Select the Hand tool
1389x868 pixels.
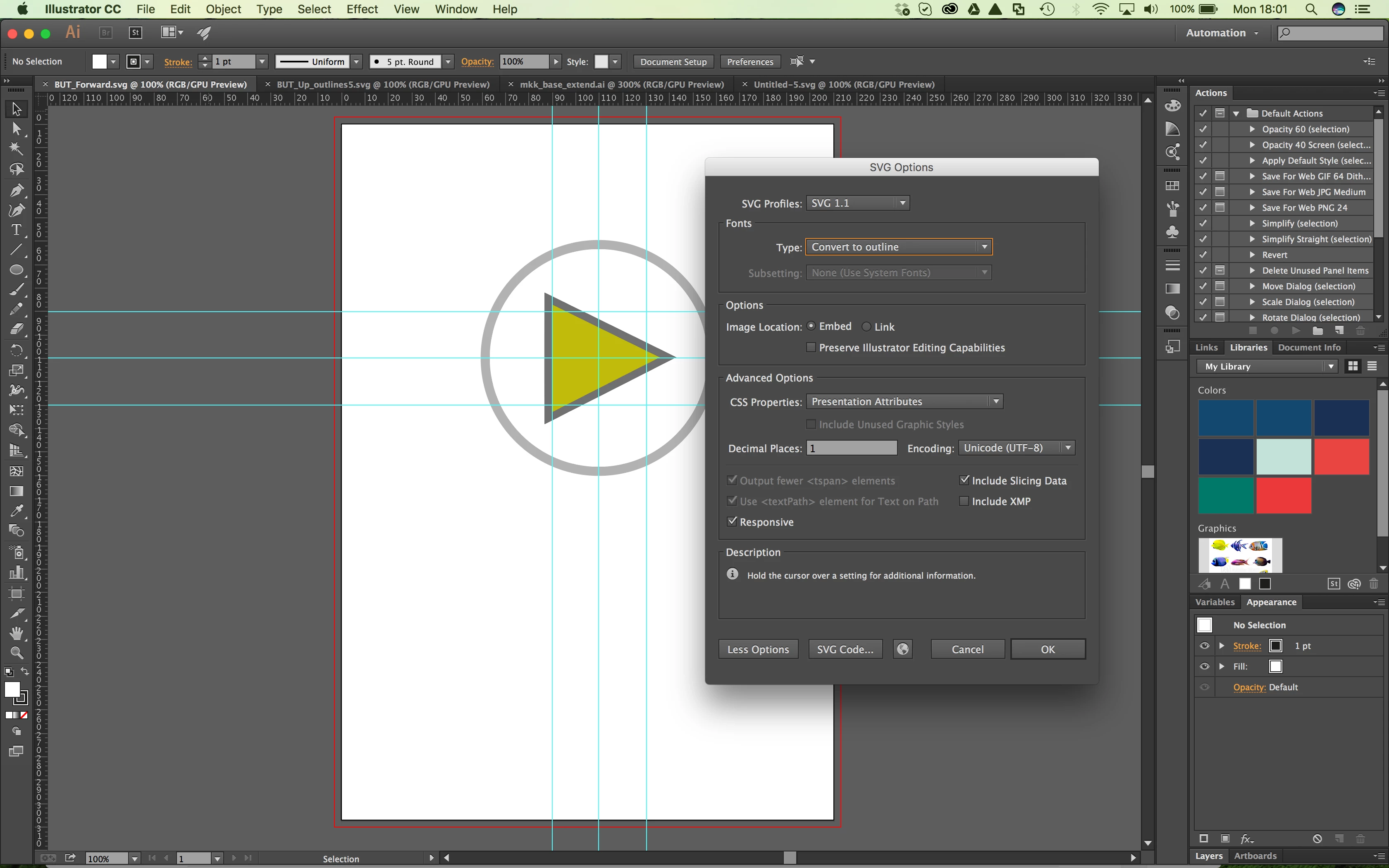[17, 633]
